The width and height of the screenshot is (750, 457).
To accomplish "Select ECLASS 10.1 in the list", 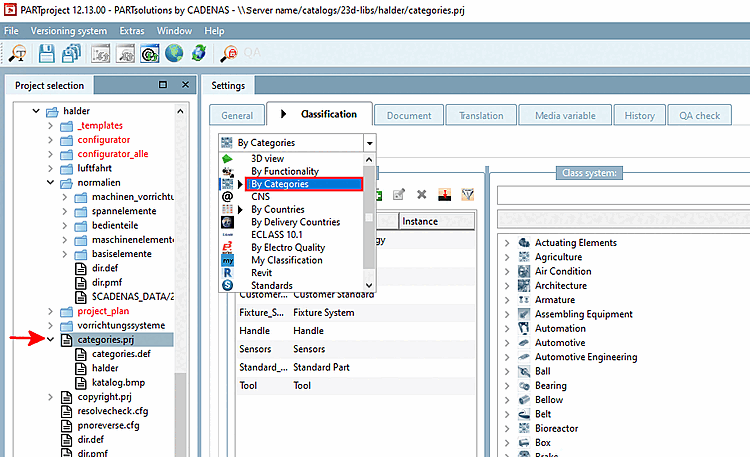I will [277, 234].
